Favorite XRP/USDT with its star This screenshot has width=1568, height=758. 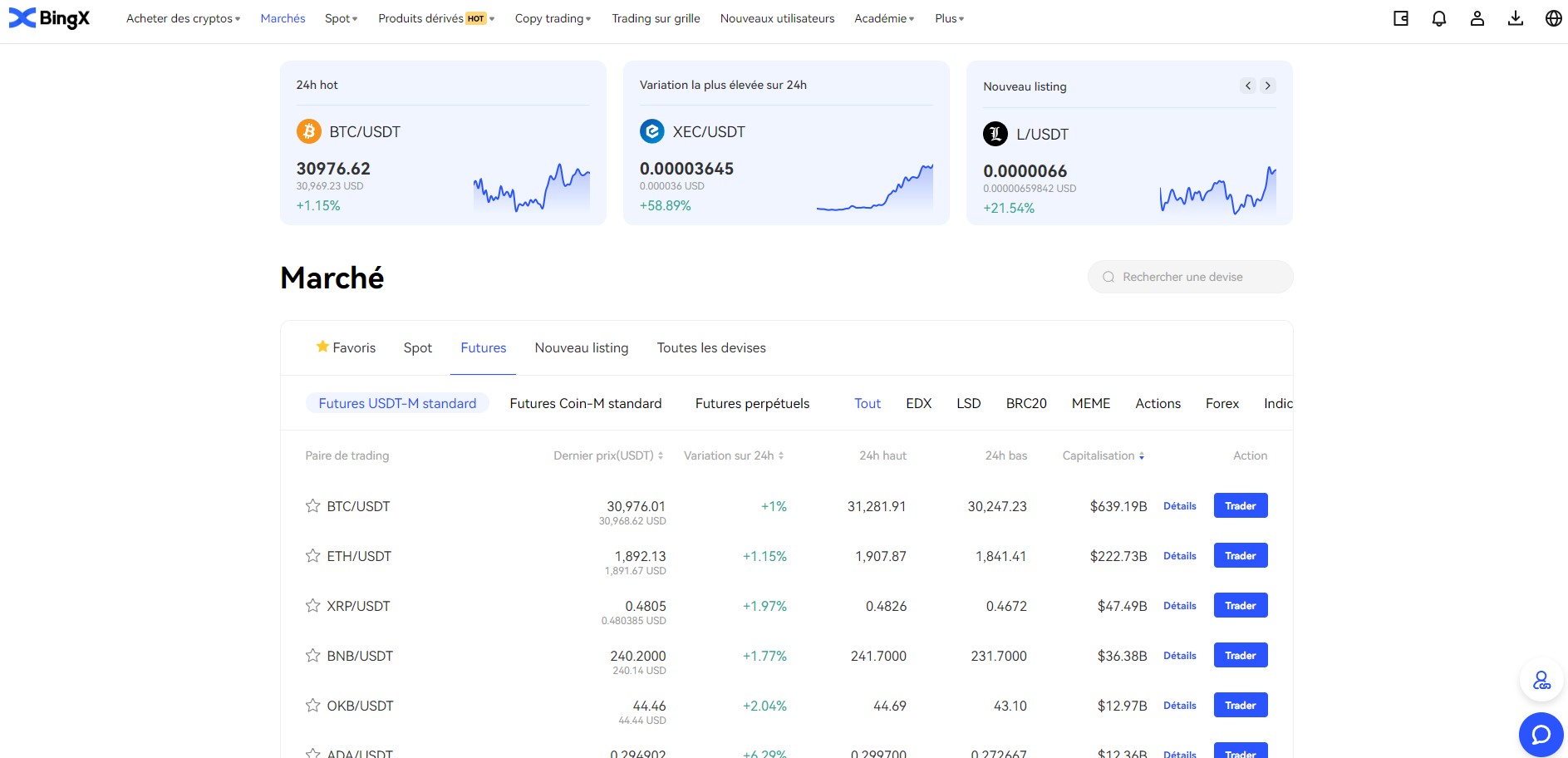tap(312, 605)
